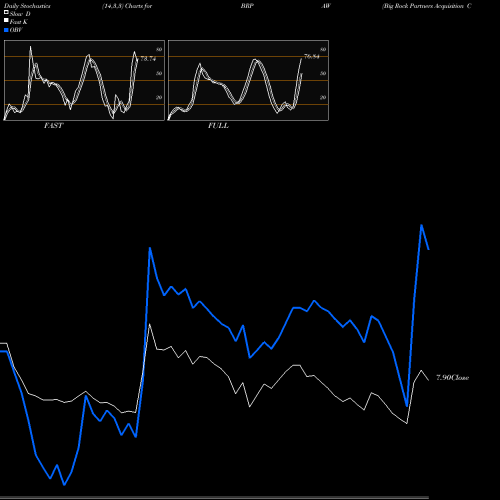Click the 80 axis label in FULL chart
500x500 pixels.
pyautogui.click(x=323, y=50)
